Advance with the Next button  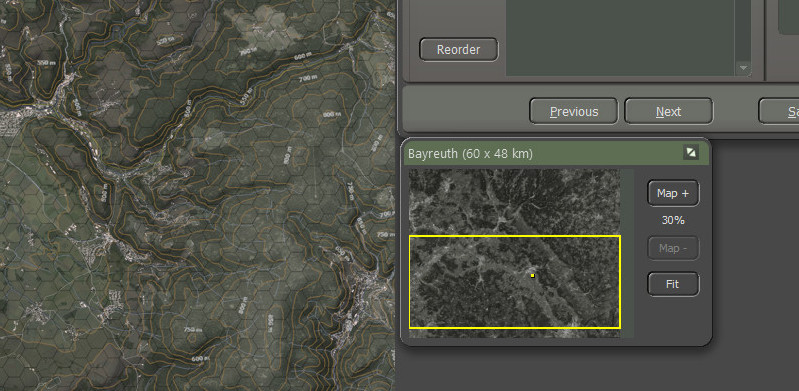(x=669, y=111)
